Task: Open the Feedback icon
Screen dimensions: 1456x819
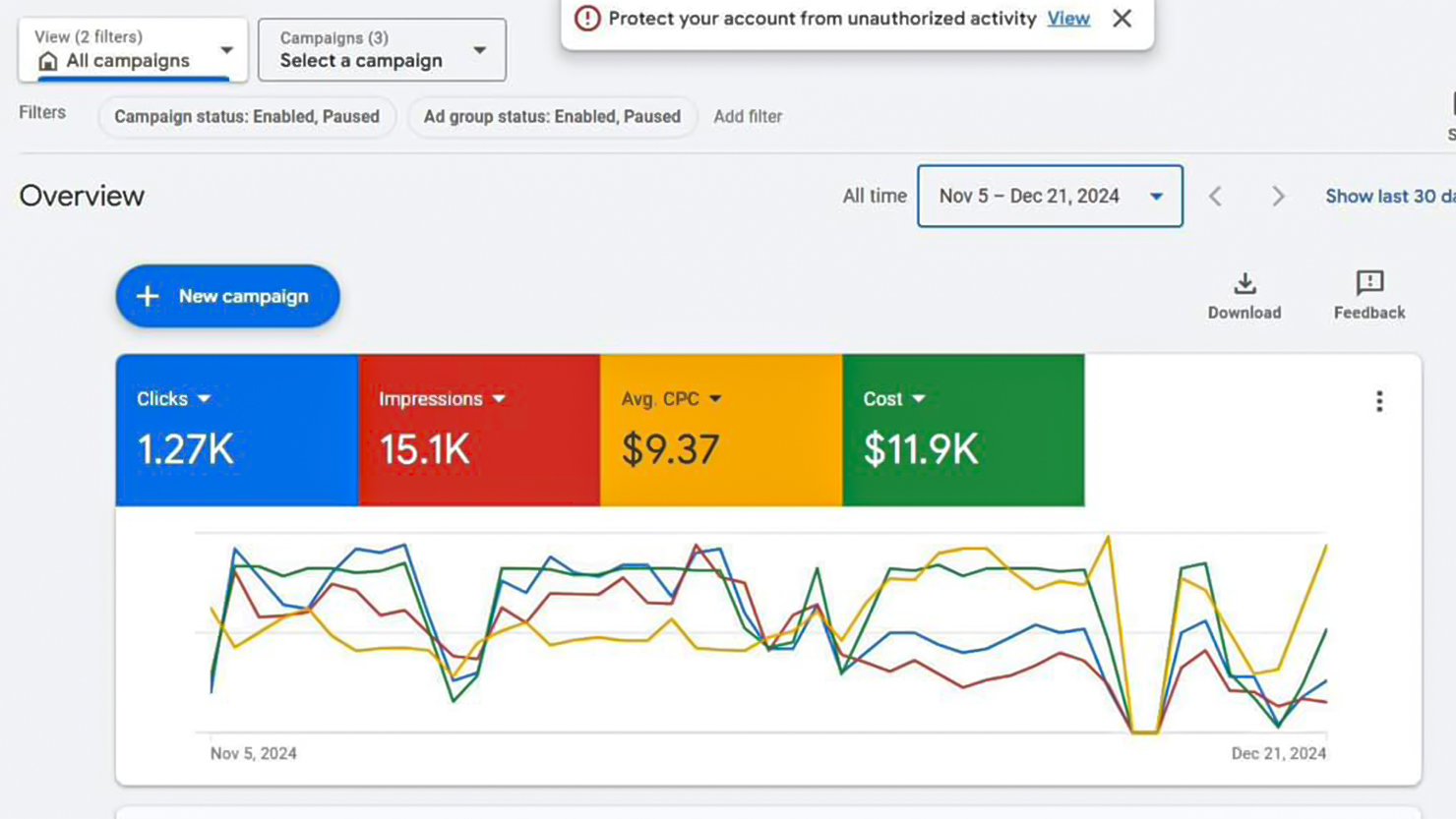Action: pos(1369,284)
